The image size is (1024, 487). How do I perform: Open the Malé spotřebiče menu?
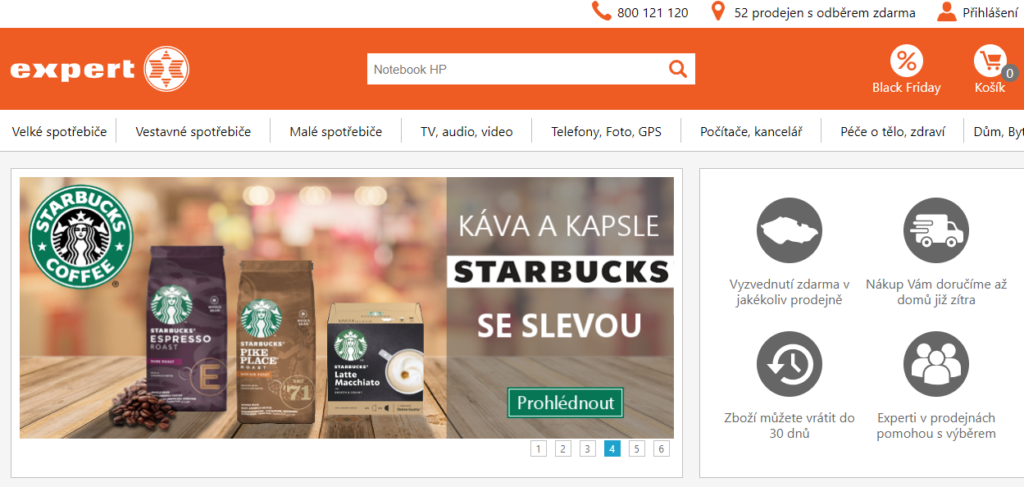336,131
